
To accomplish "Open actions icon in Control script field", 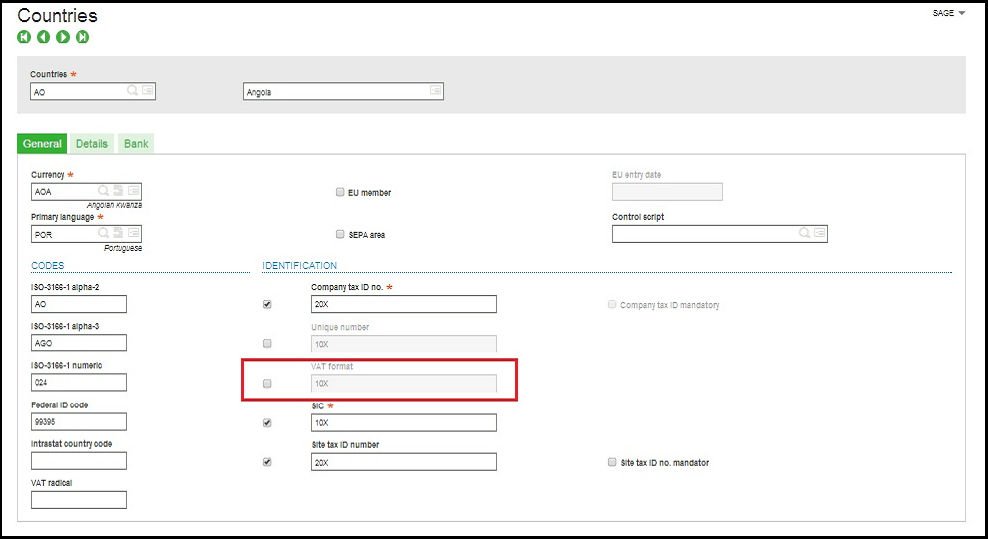I will tap(819, 233).
